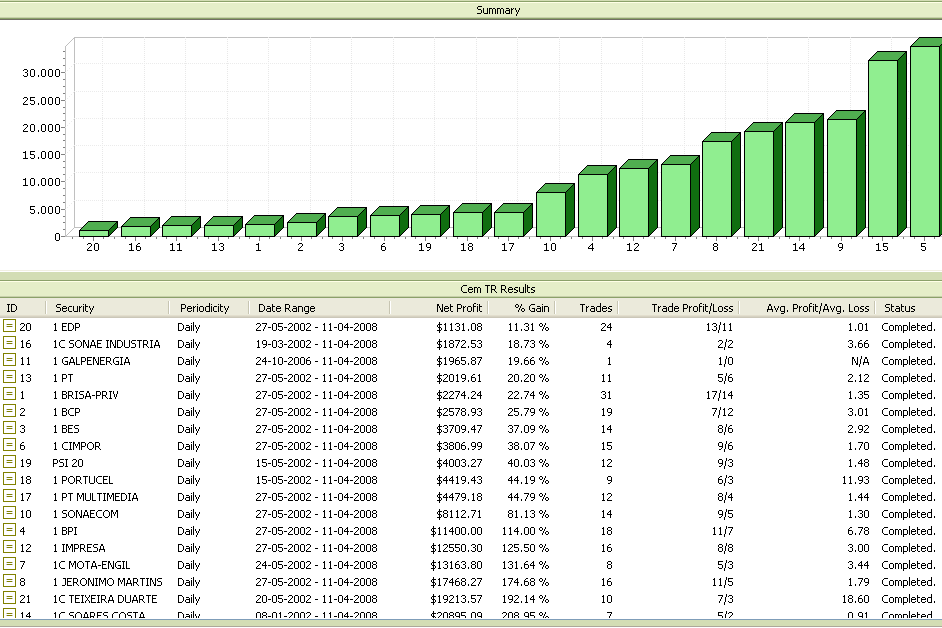
Task: Open the report icon for 1 BRISA-PRIV
Action: pos(10,394)
